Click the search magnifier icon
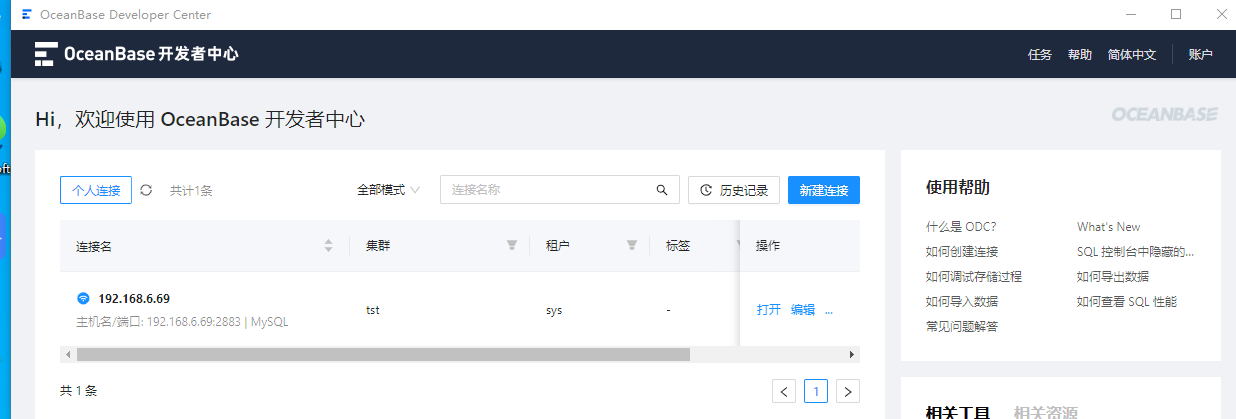The width and height of the screenshot is (1236, 419). click(661, 190)
